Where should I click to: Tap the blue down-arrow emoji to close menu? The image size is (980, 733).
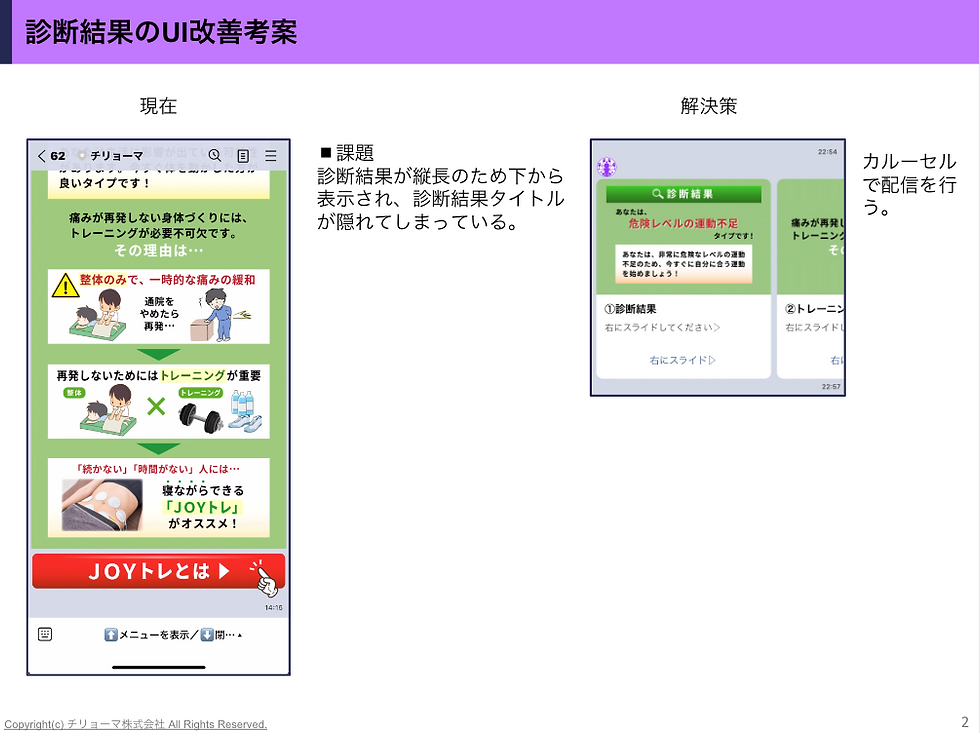click(206, 634)
